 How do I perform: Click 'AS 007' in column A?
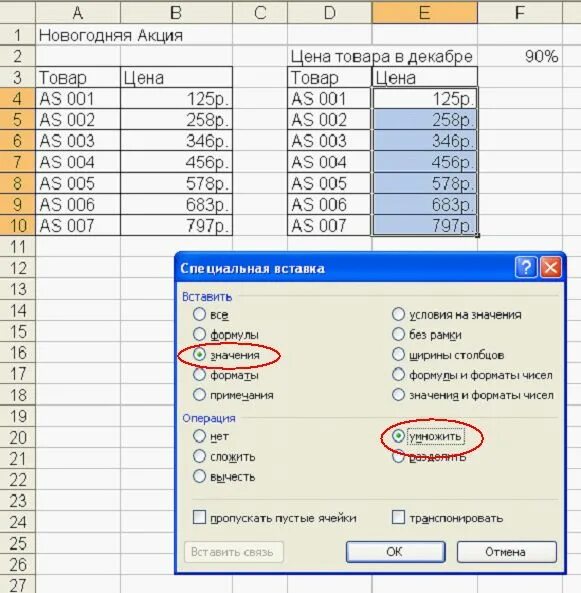pyautogui.click(x=78, y=225)
